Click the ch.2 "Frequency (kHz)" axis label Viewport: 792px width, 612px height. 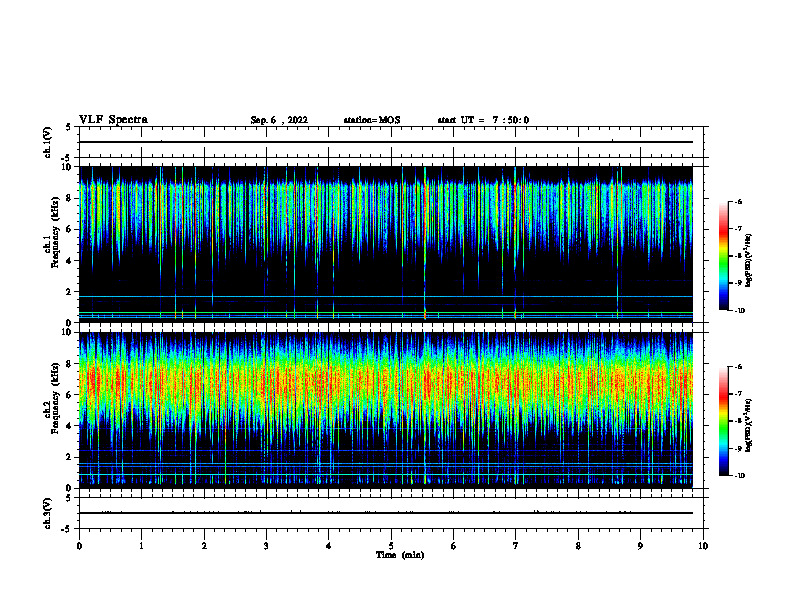pos(55,398)
